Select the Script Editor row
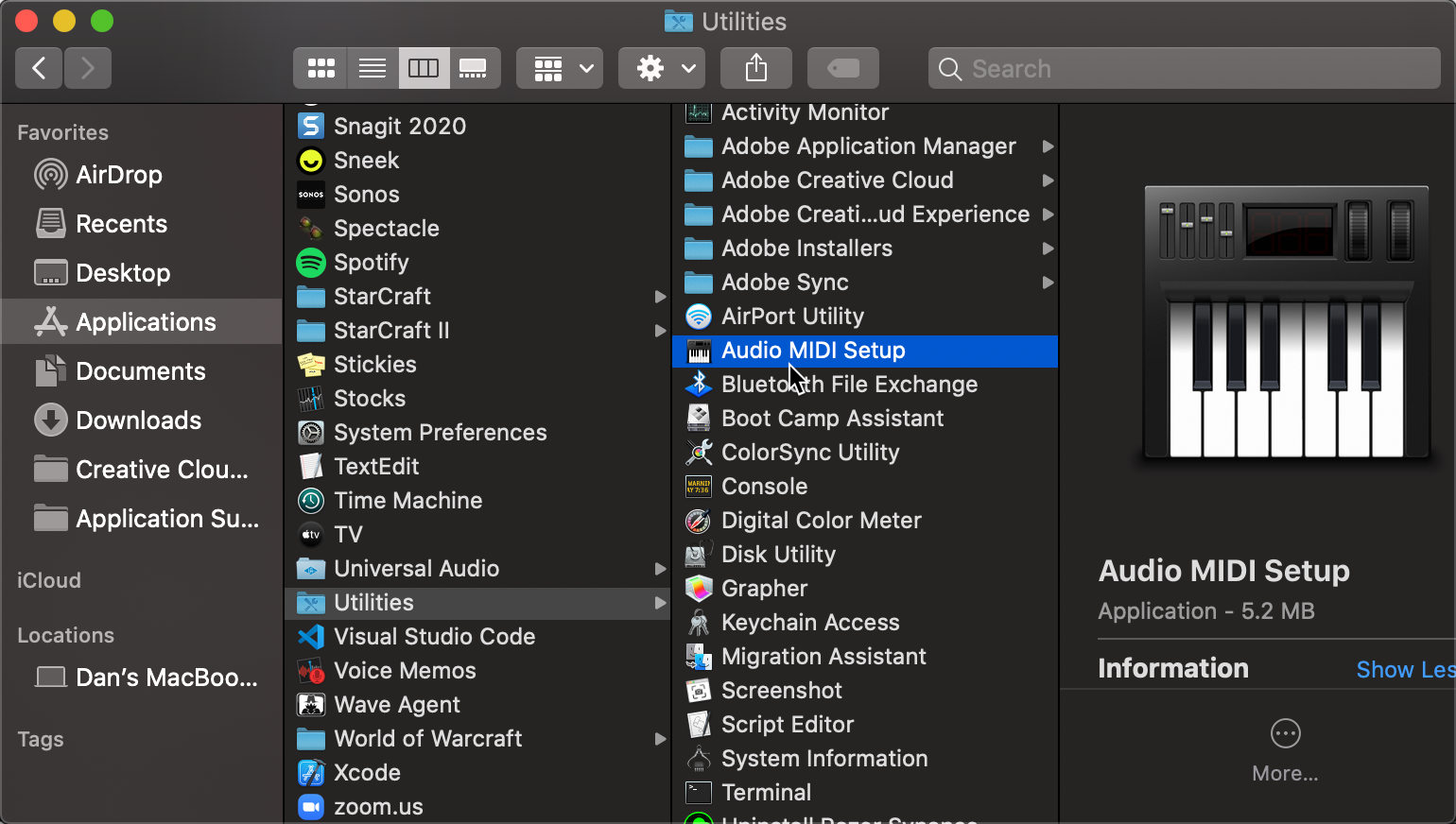 865,725
